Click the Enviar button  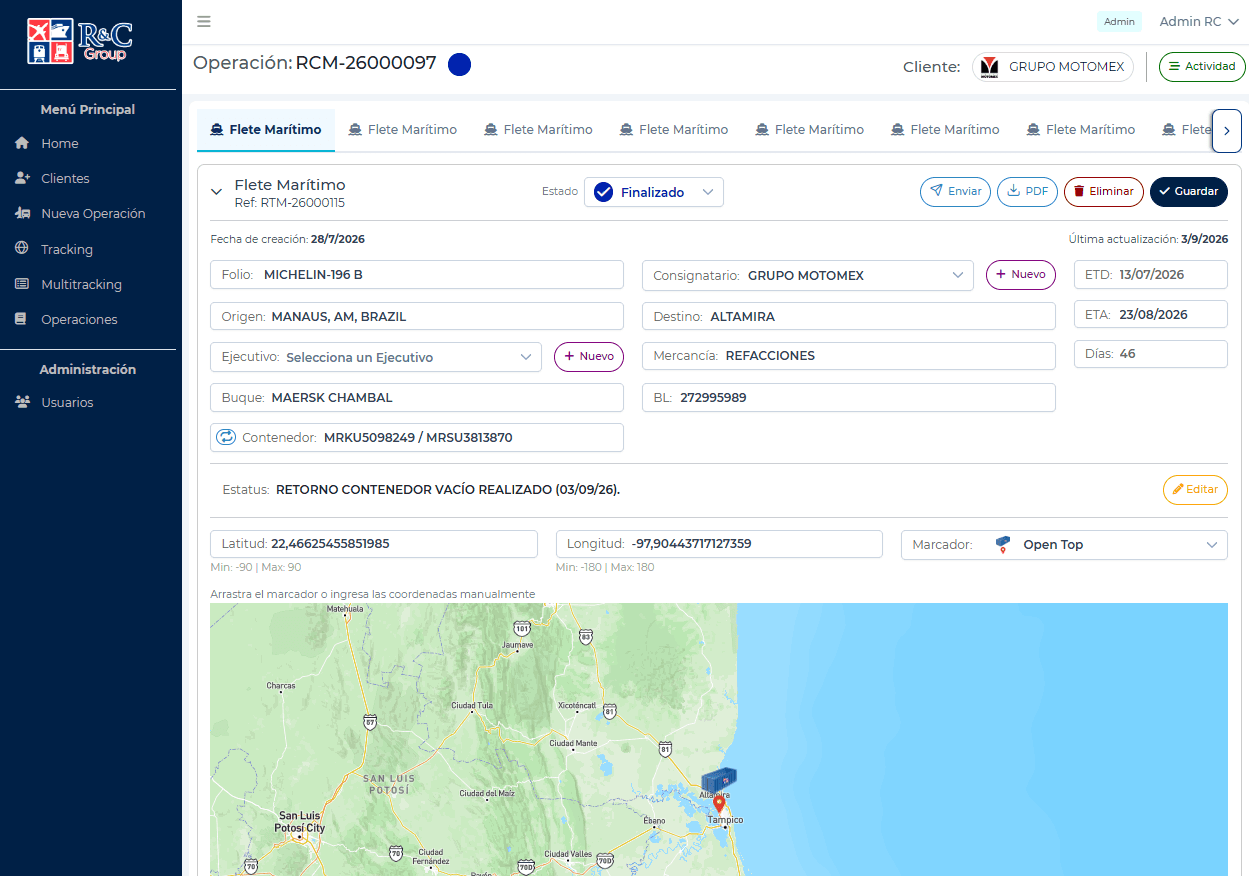click(x=955, y=191)
